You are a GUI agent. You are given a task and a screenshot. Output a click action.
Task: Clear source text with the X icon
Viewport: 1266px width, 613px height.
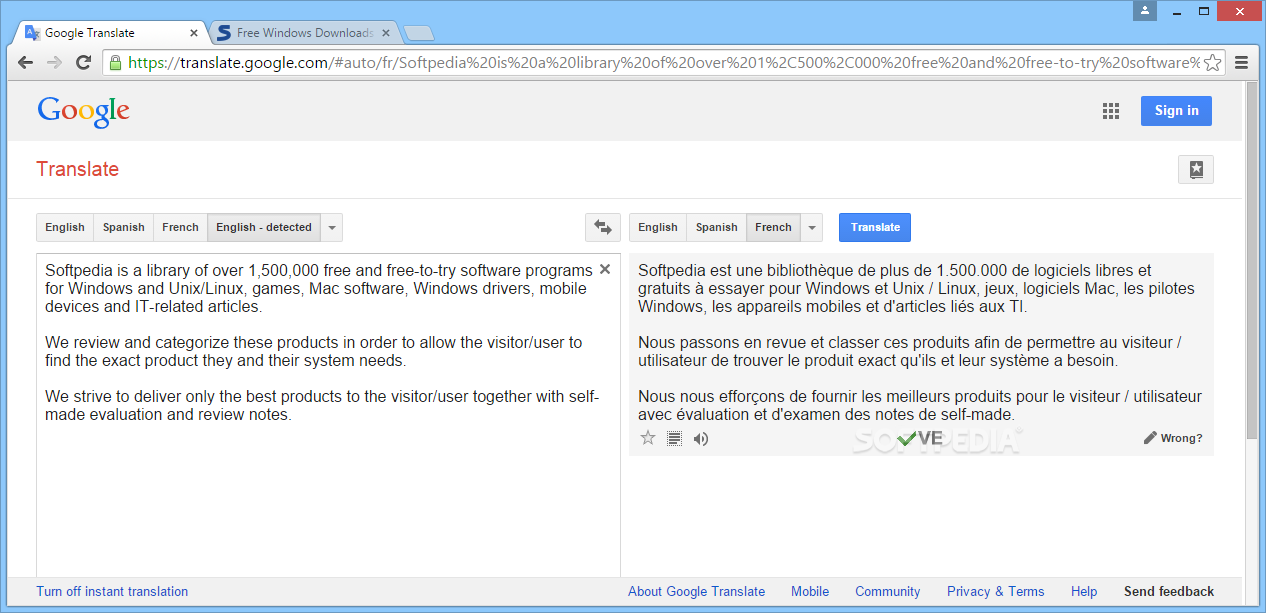tap(604, 269)
